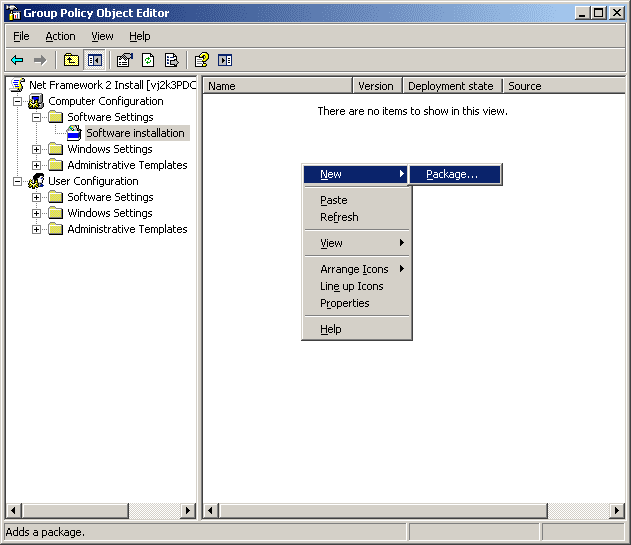
Task: Click the Back arrow toolbar icon
Action: point(17,60)
